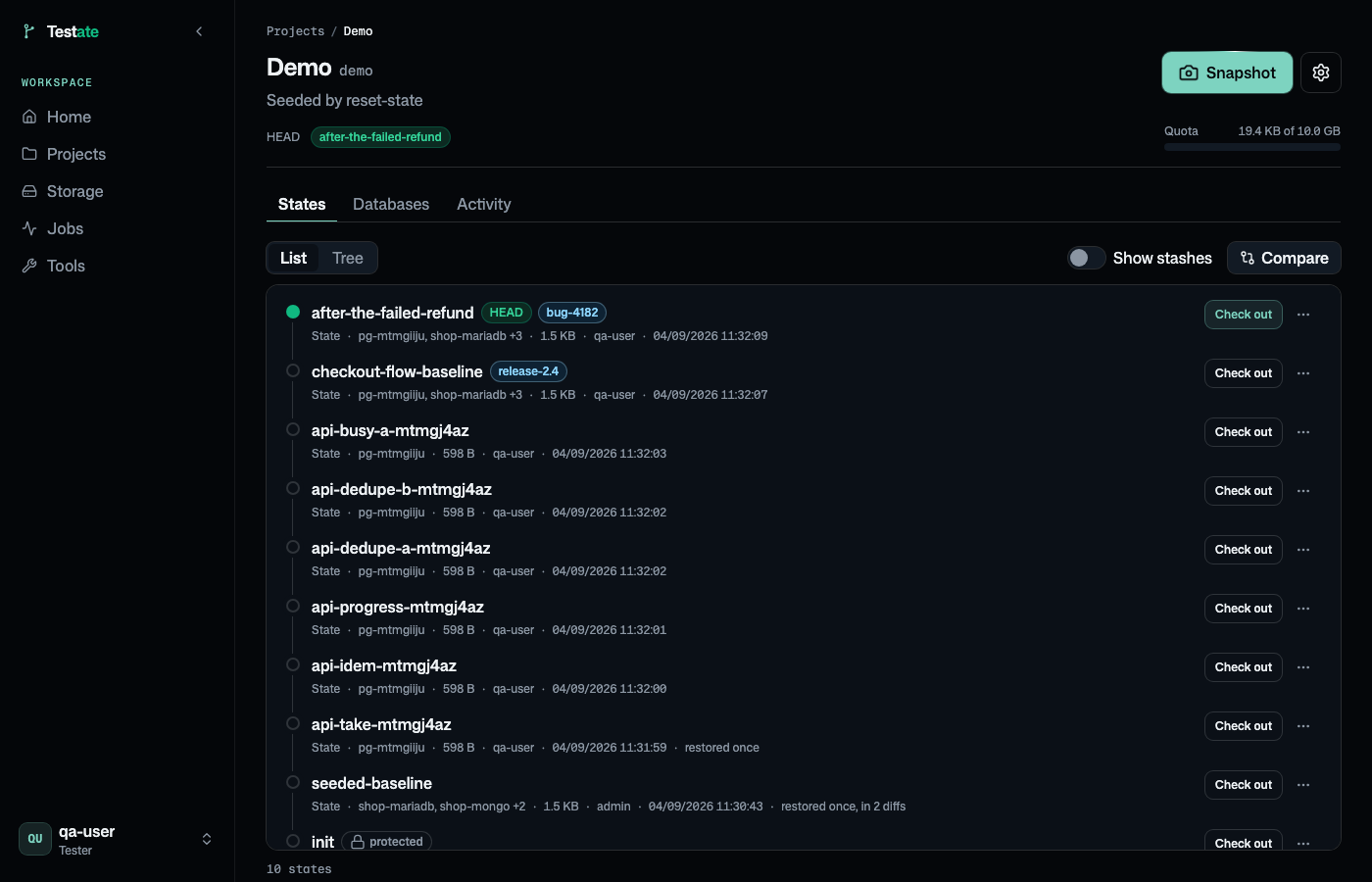The image size is (1372, 882).
Task: Open the api-progress-mtmgj4az state name
Action: tap(398, 607)
